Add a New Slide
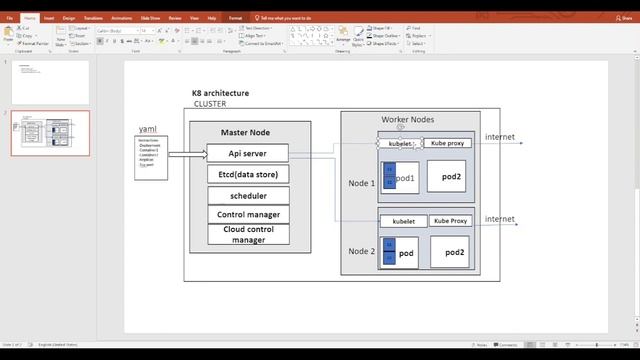Screen dimensions: 640x360 click(61, 36)
